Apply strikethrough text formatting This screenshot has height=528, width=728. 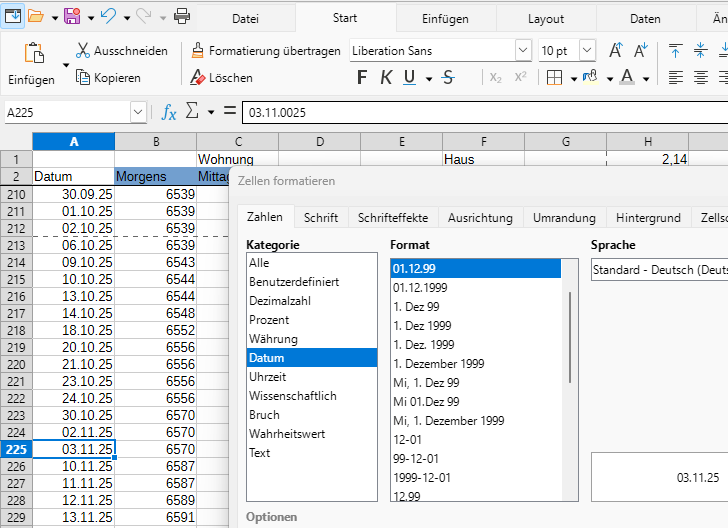[447, 77]
